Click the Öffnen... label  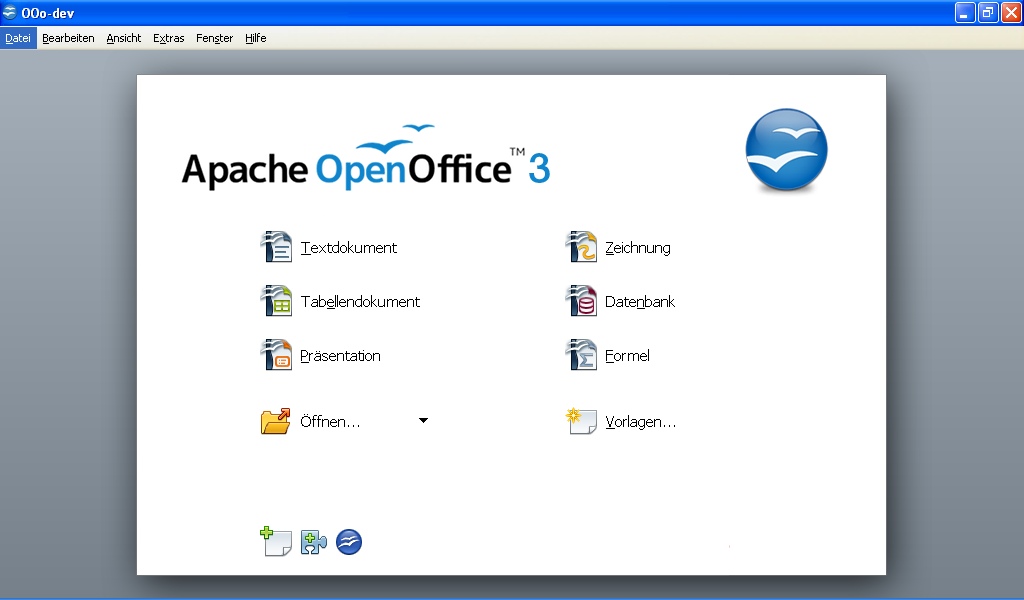[330, 421]
